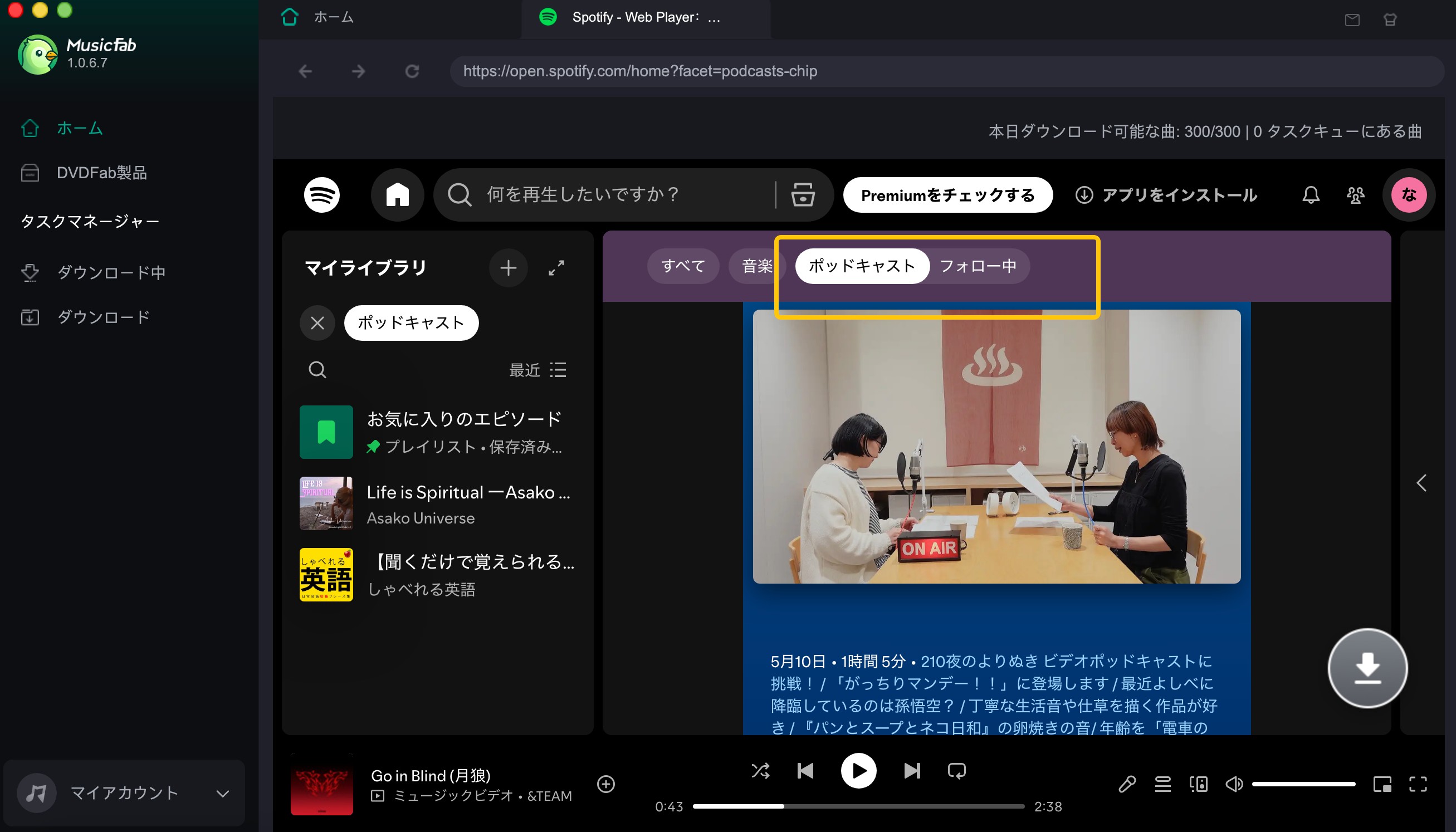
Task: Go back in the embedded browser
Action: (306, 71)
